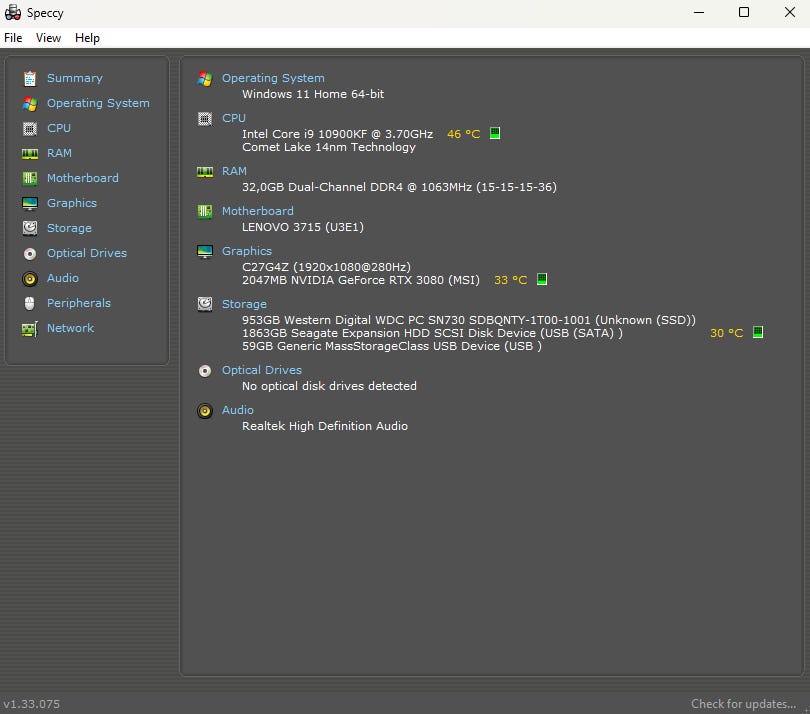View the Storage sidebar section
The image size is (810, 714).
point(69,228)
